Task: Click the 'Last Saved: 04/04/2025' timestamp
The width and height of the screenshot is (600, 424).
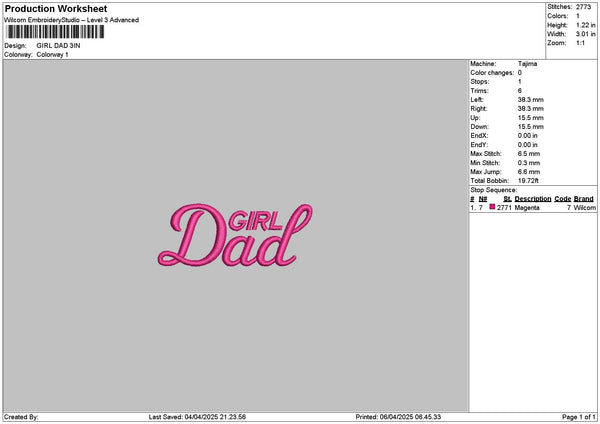Action: [x=197, y=417]
